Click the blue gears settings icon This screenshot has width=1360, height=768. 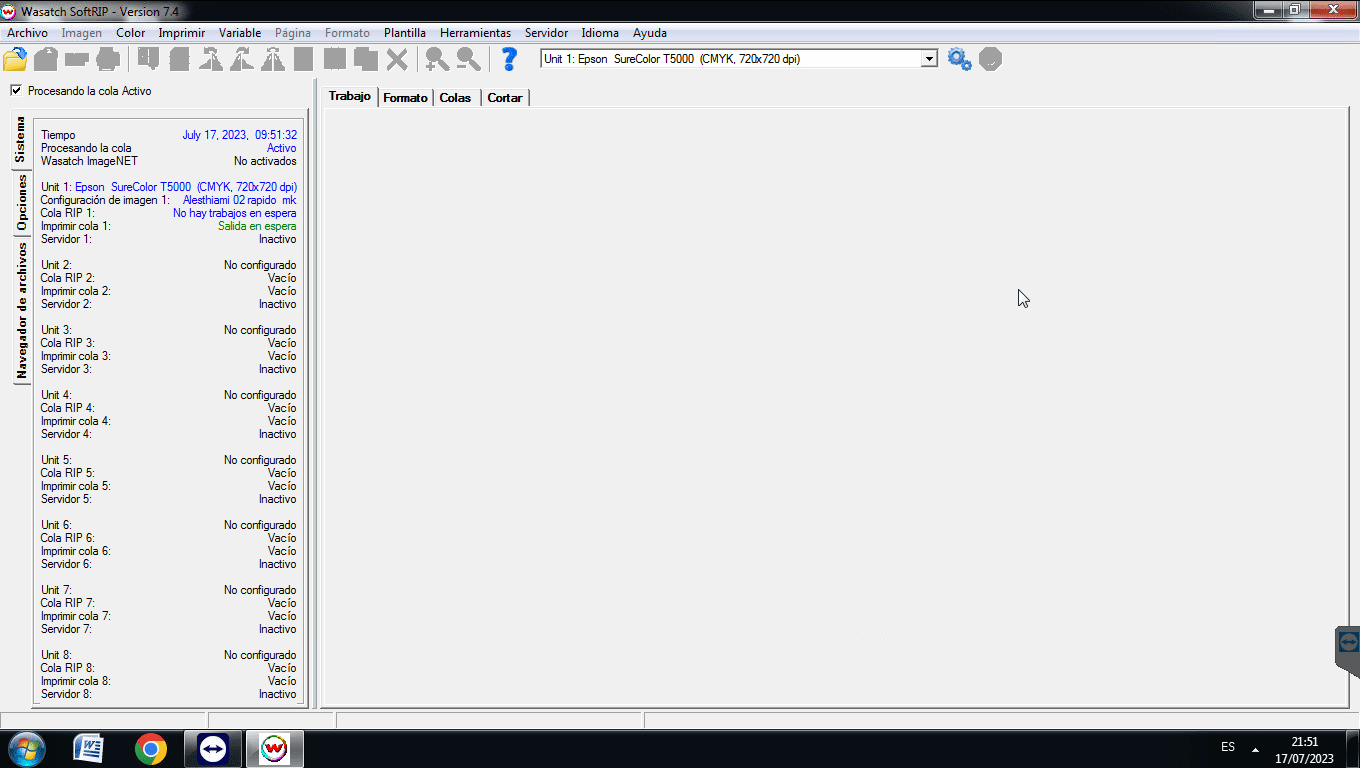tap(959, 59)
